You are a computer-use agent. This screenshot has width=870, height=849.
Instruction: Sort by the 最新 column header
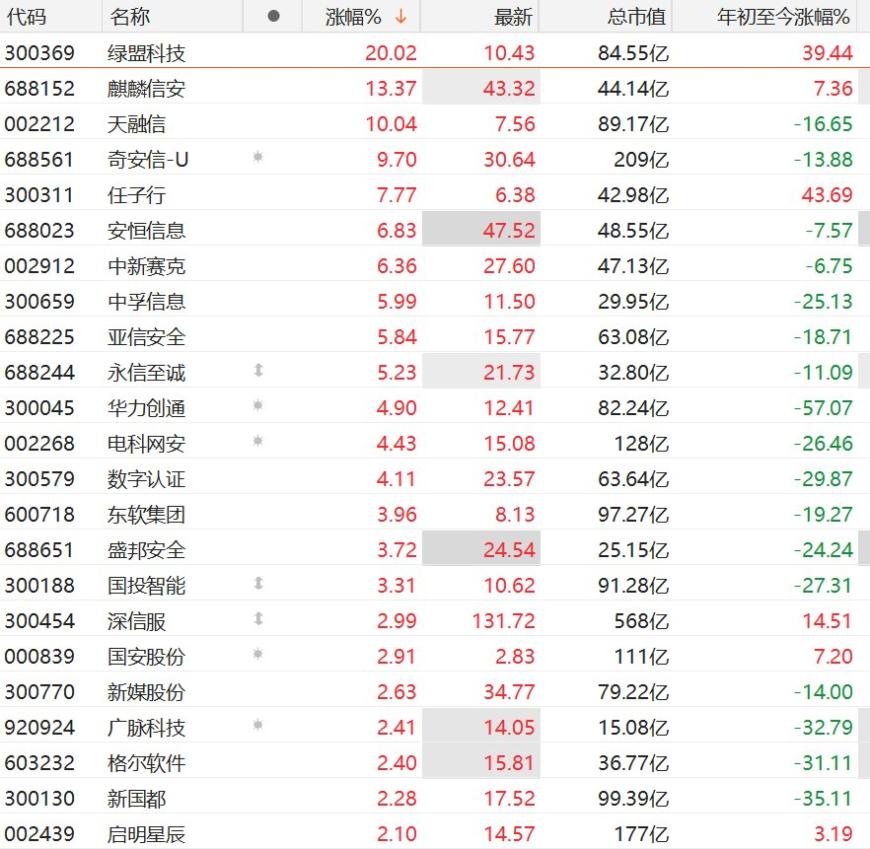(513, 17)
